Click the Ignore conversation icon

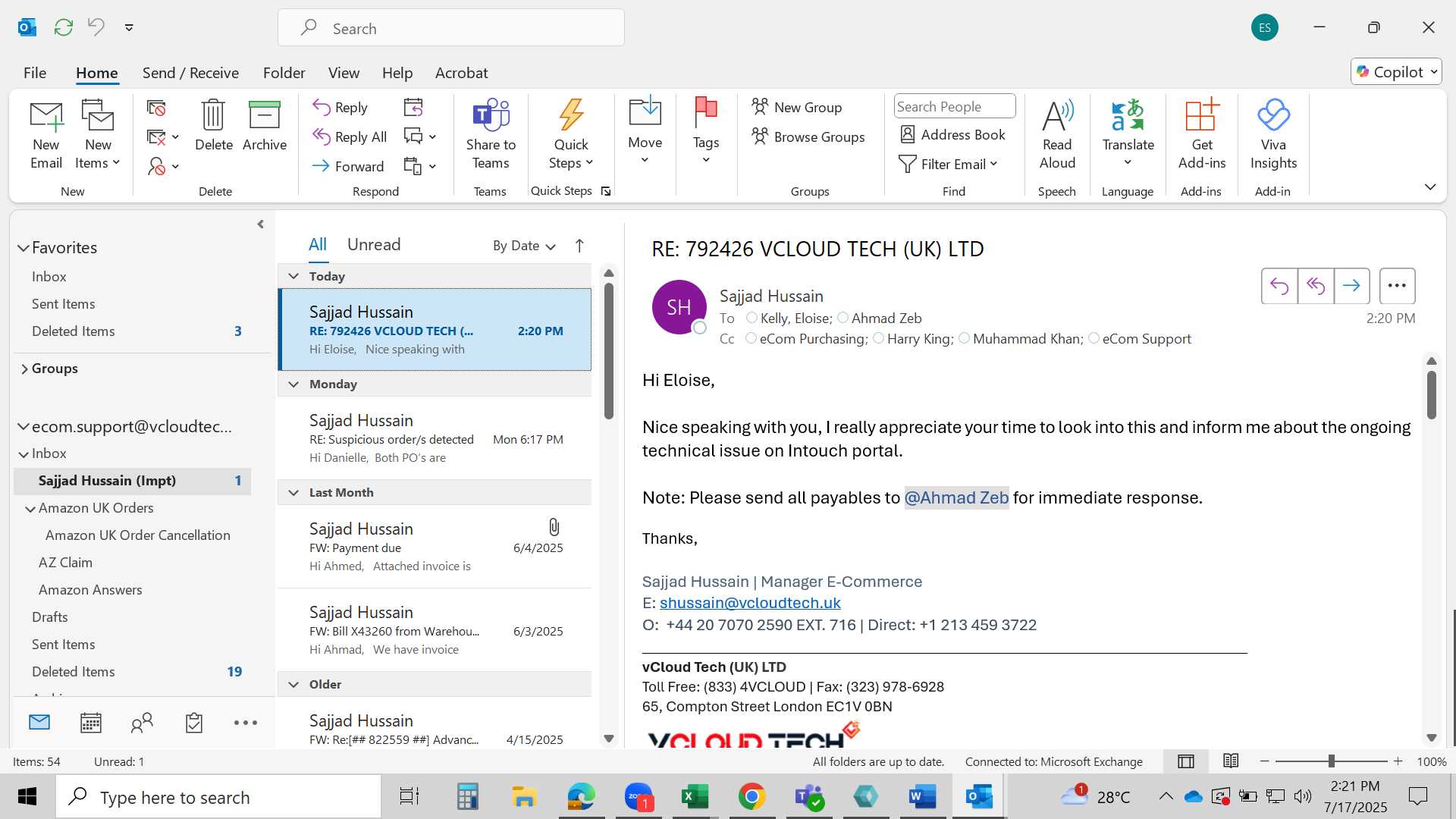[156, 108]
